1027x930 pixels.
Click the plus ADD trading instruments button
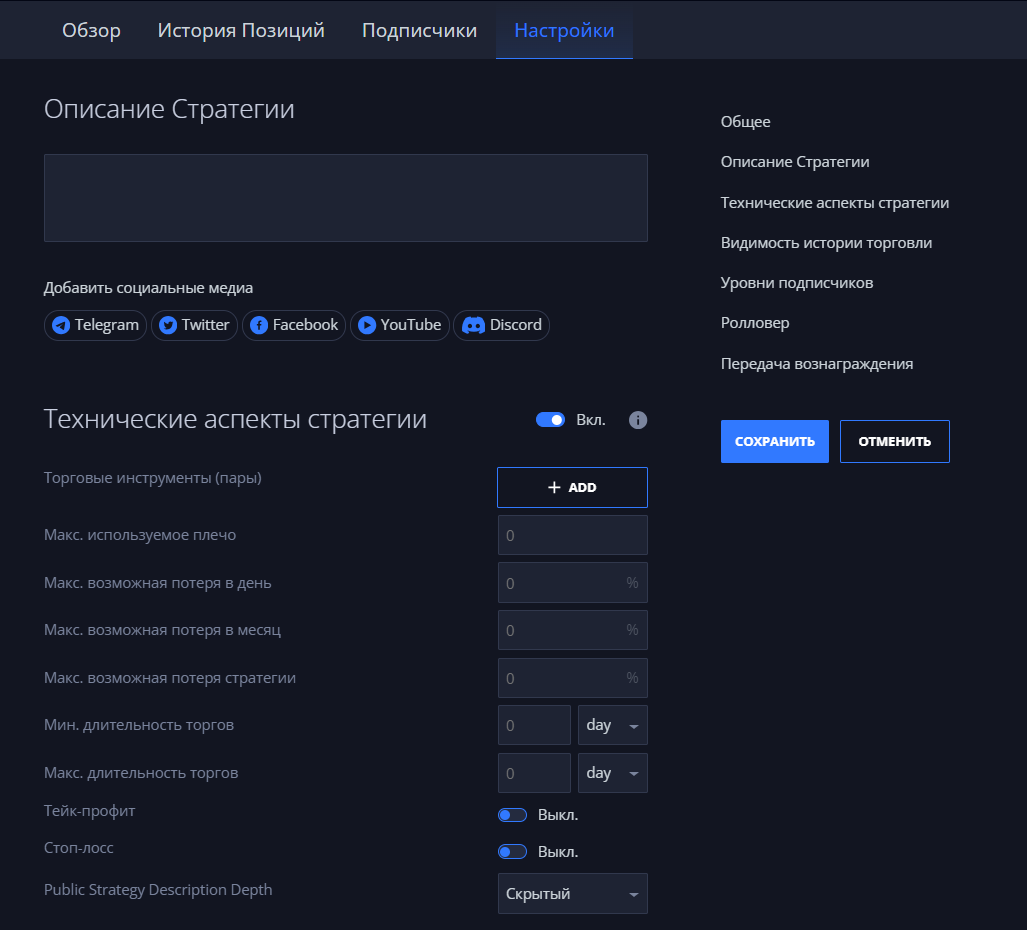click(572, 487)
